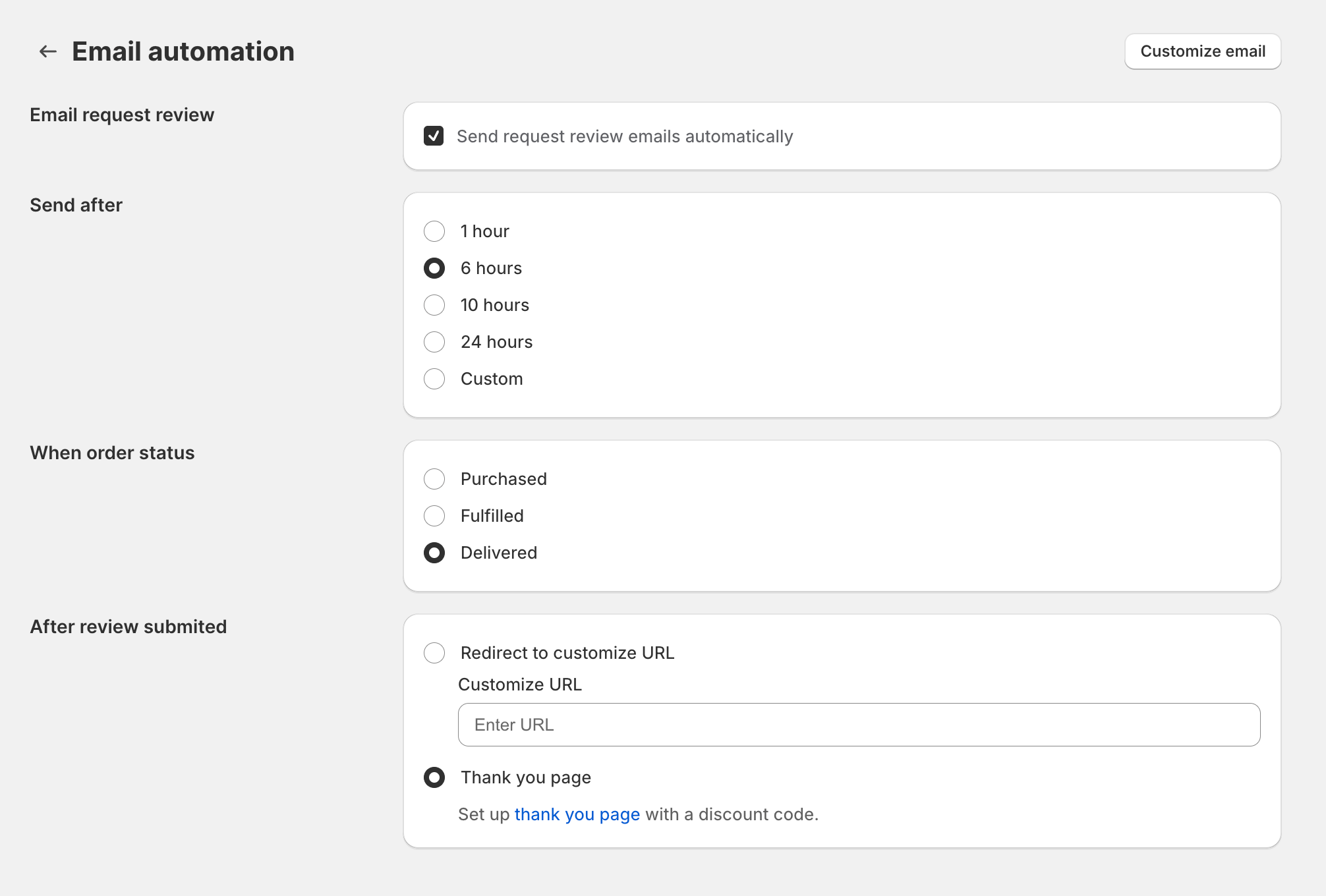Screen dimensions: 1326x896
Task: Open the thank you page link
Action: [577, 814]
